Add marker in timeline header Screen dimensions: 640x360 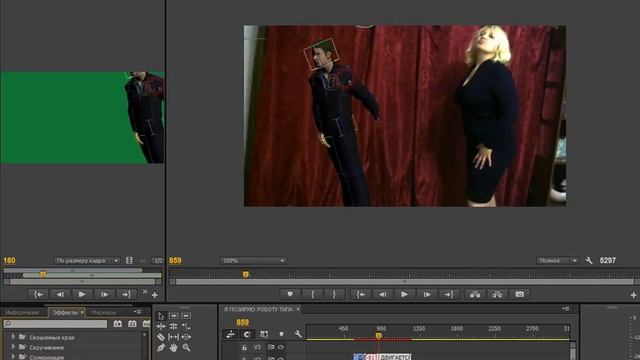(281, 334)
